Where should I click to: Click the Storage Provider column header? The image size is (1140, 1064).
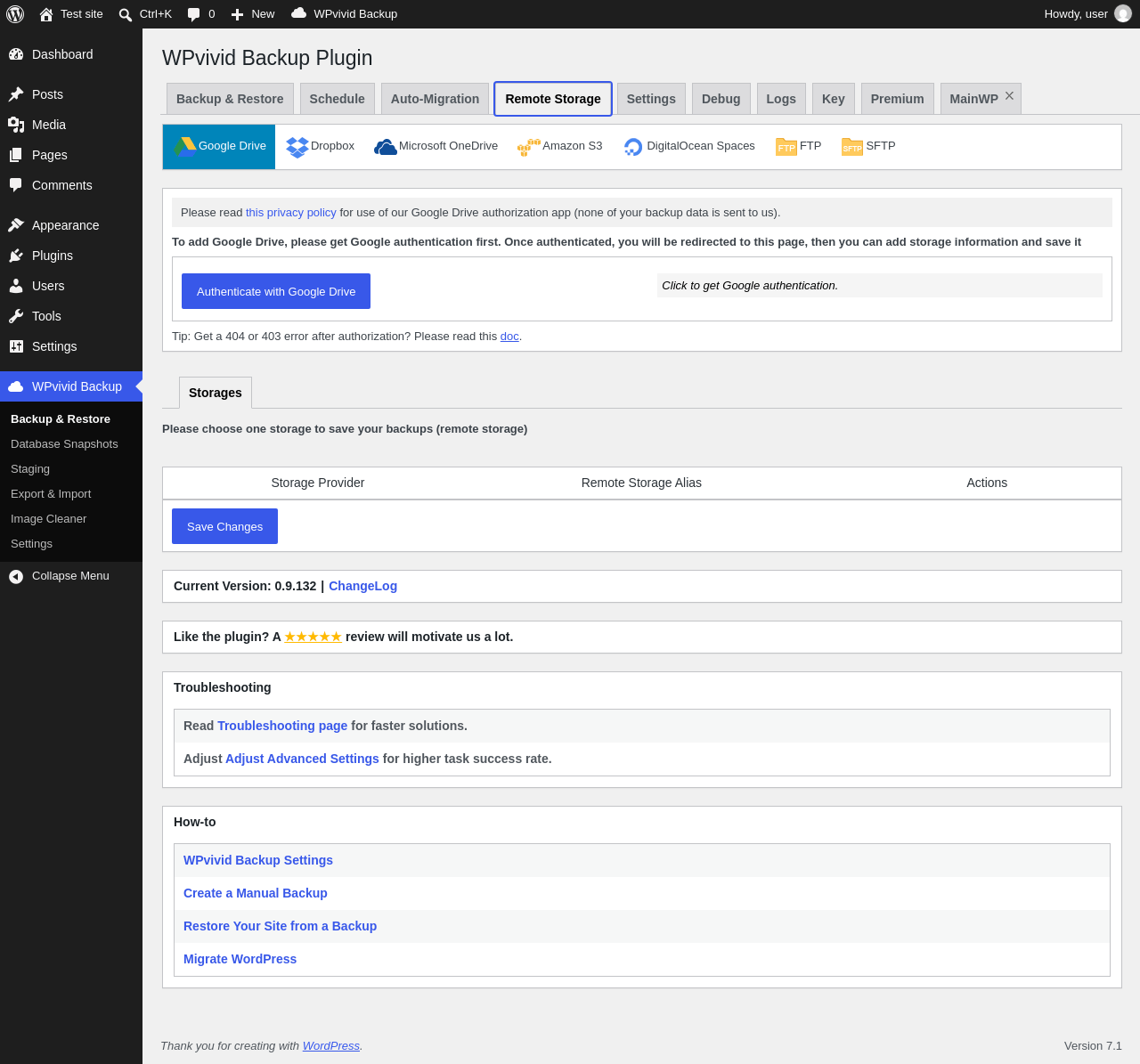pos(318,483)
